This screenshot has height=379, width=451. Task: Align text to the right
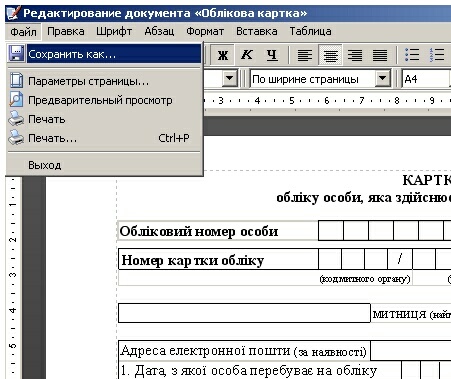click(355, 55)
